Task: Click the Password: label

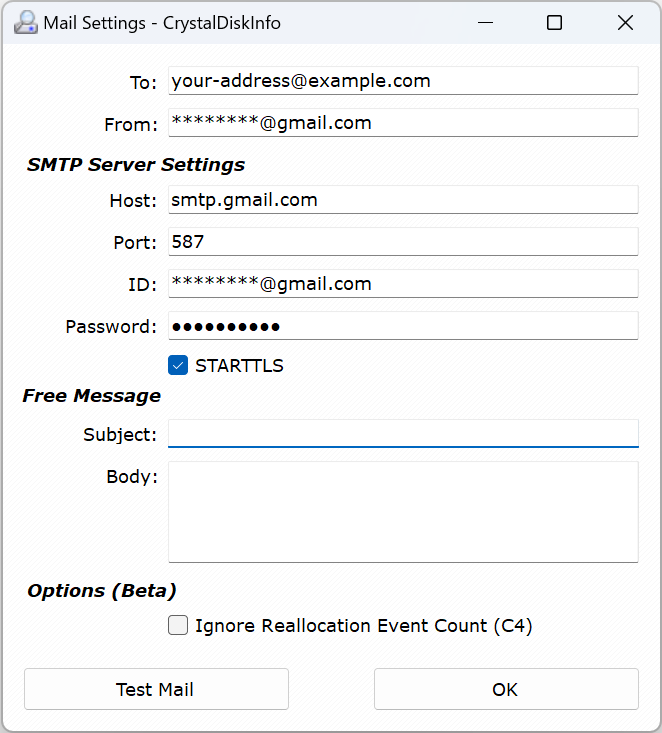Action: pyautogui.click(x=111, y=327)
